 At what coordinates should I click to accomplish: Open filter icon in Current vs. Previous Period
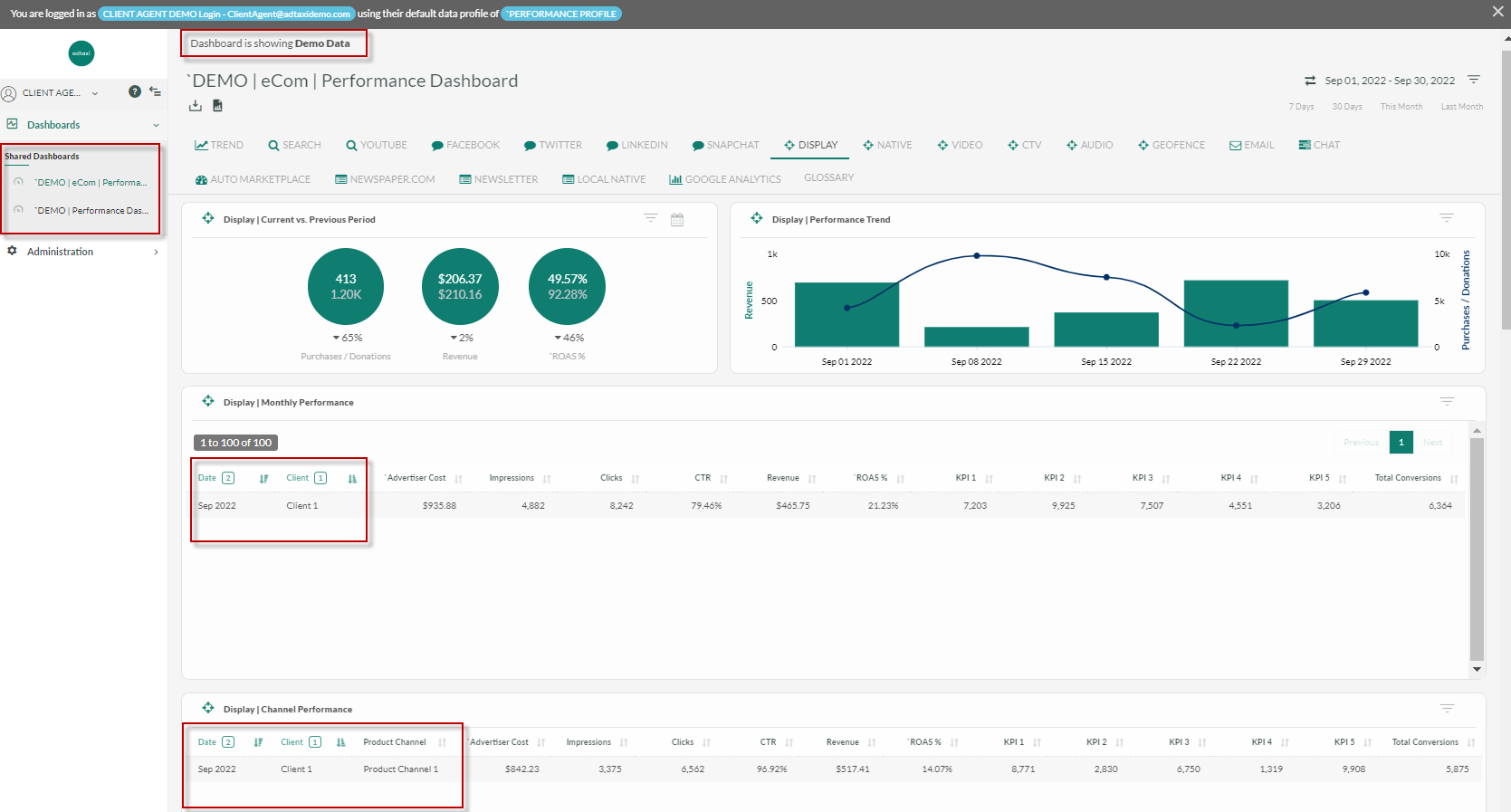(650, 218)
